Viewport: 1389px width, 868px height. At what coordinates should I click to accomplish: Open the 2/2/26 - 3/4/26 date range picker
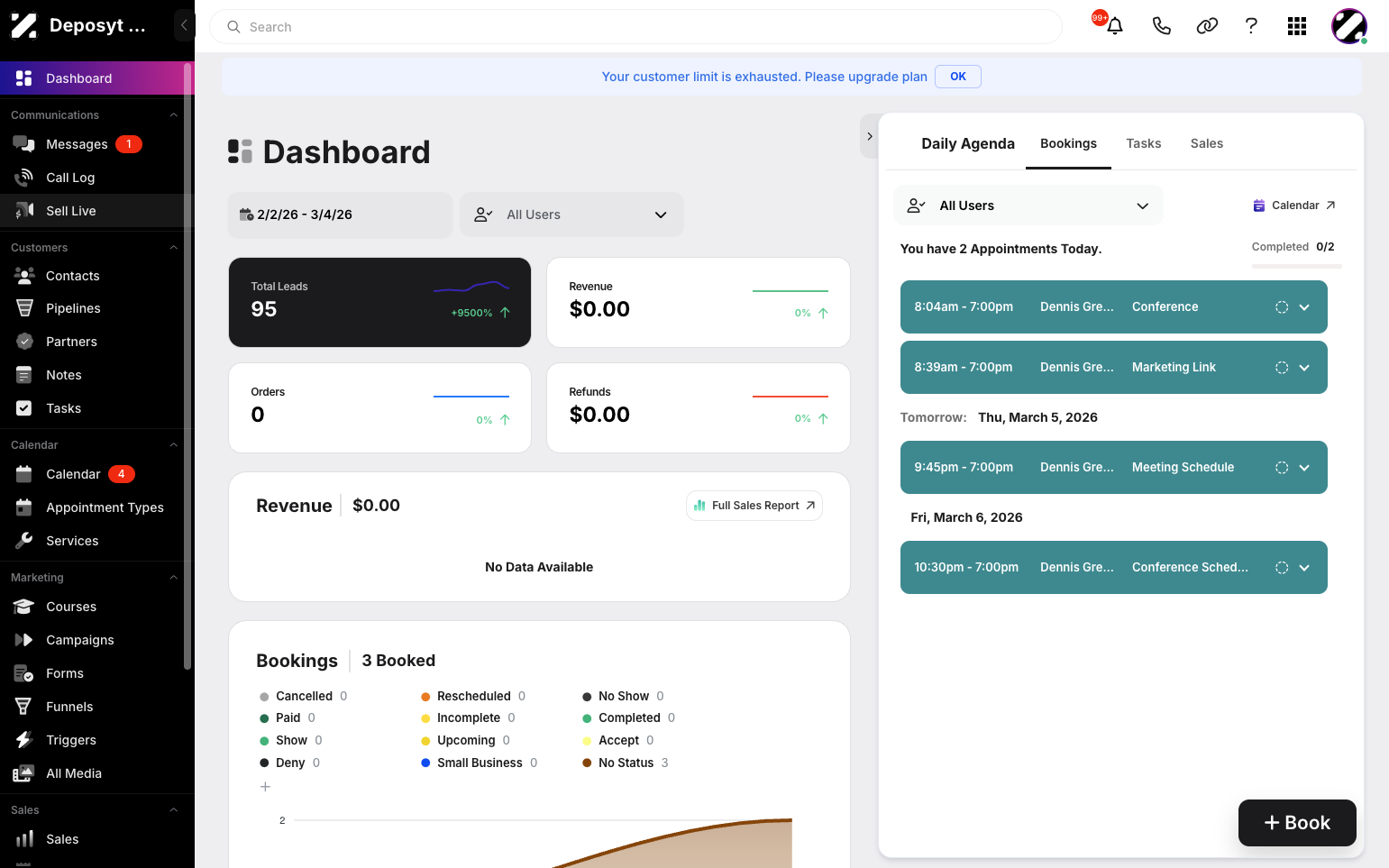(340, 215)
